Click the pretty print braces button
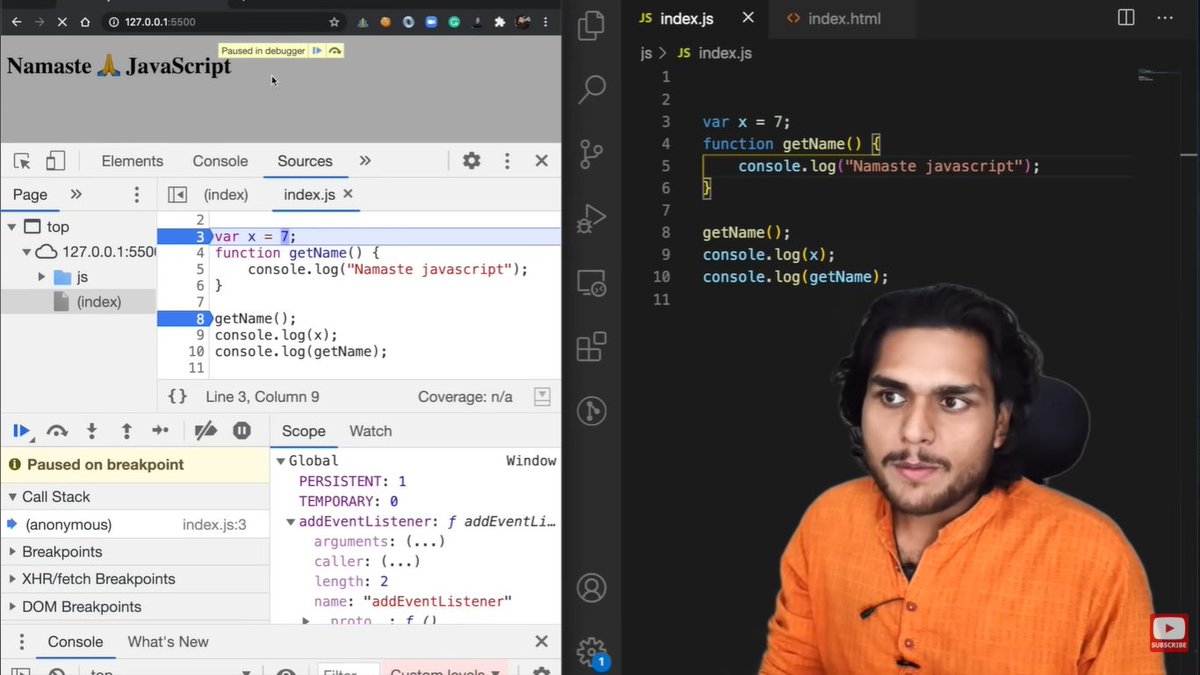The image size is (1200, 675). coord(177,397)
